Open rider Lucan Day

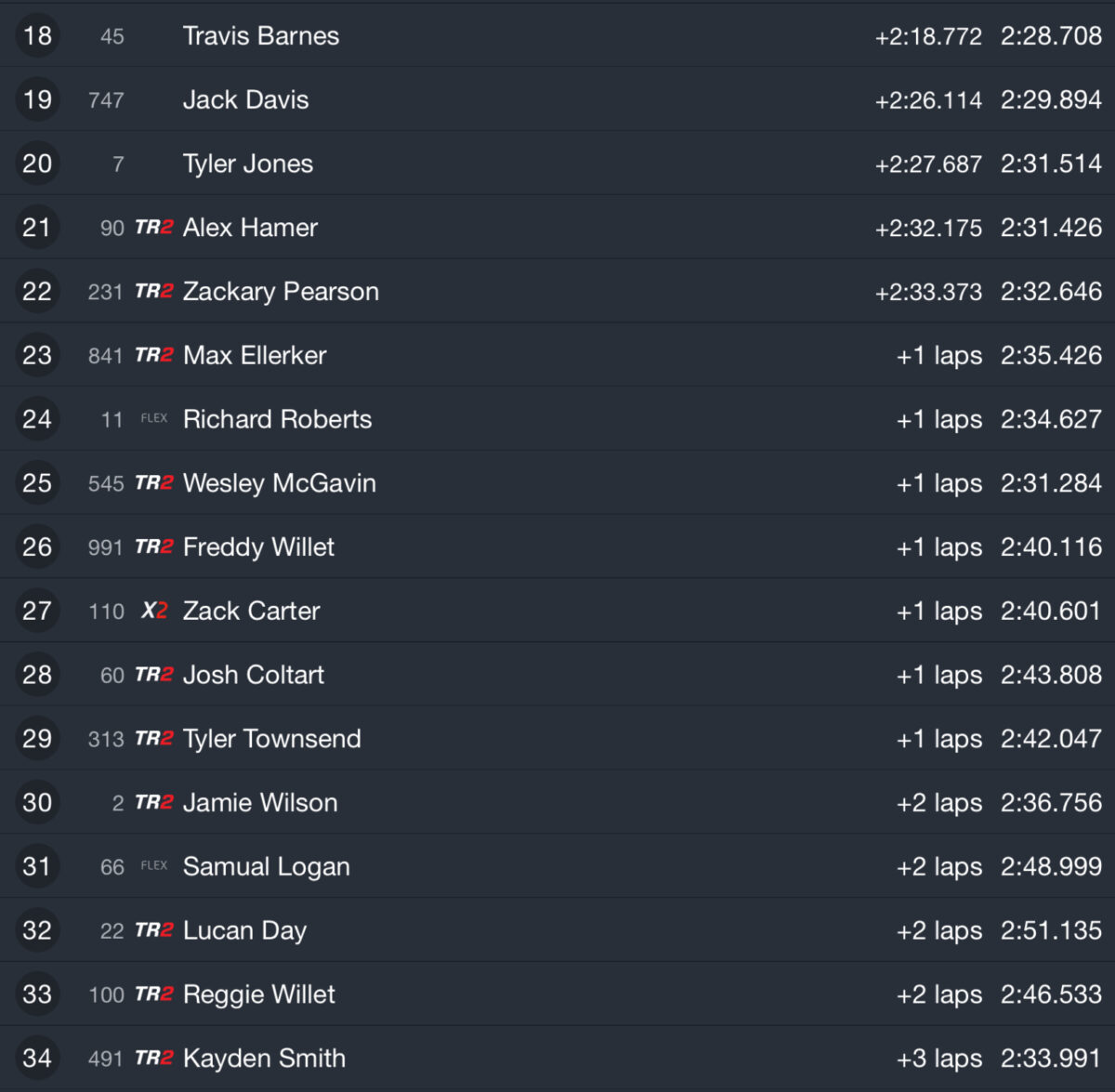[x=244, y=930]
